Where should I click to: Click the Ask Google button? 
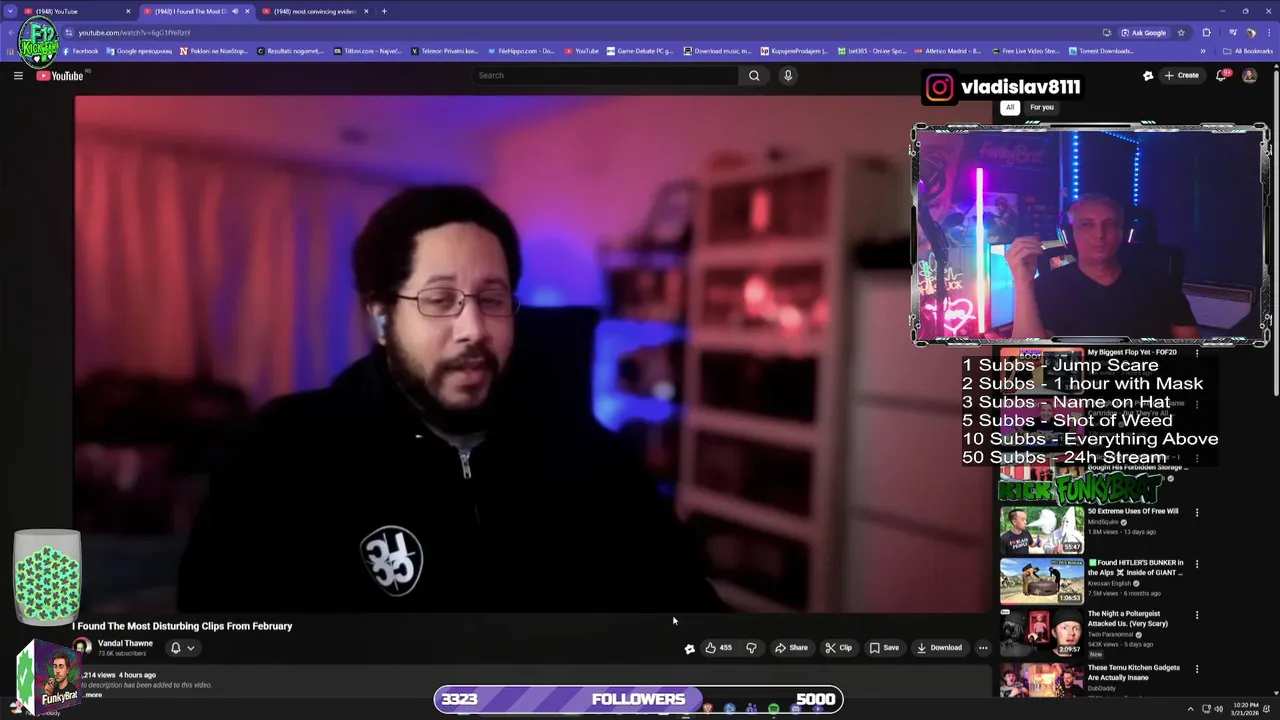pos(1144,32)
